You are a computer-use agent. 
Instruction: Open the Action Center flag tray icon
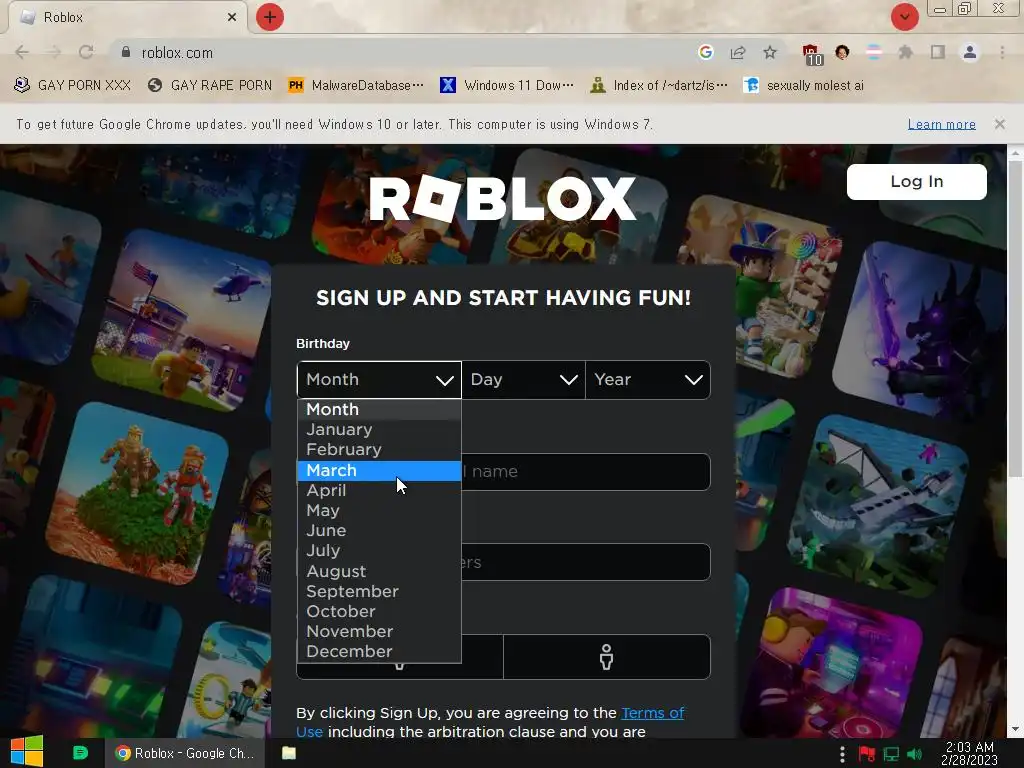click(867, 754)
